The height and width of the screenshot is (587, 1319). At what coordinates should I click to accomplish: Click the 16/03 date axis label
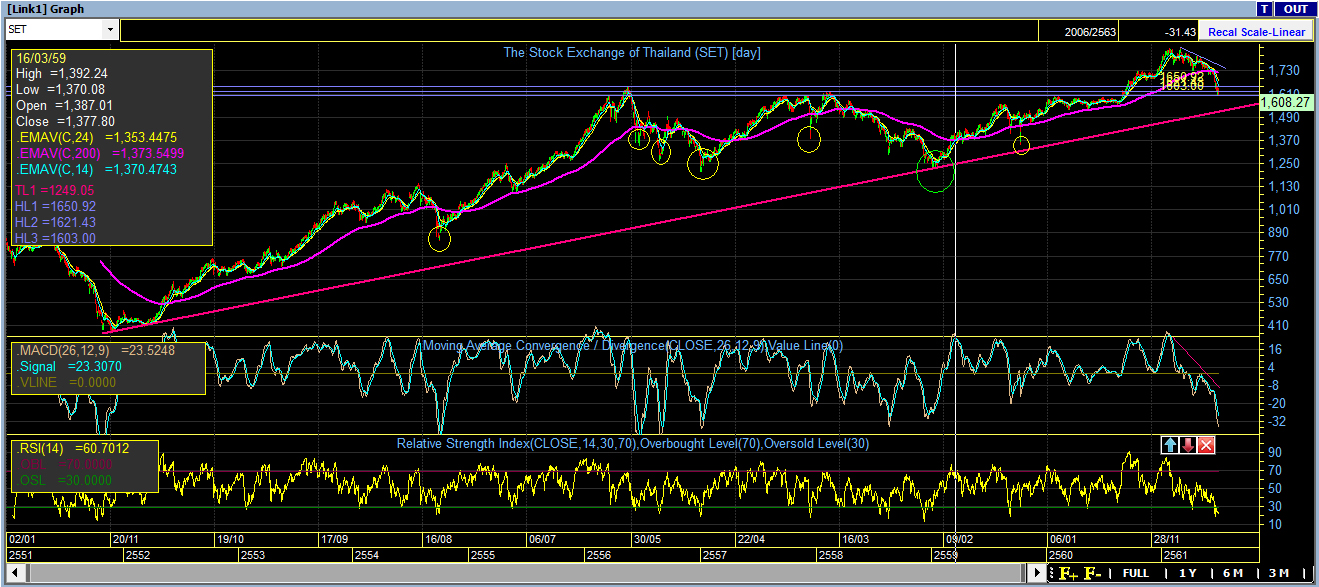point(855,539)
